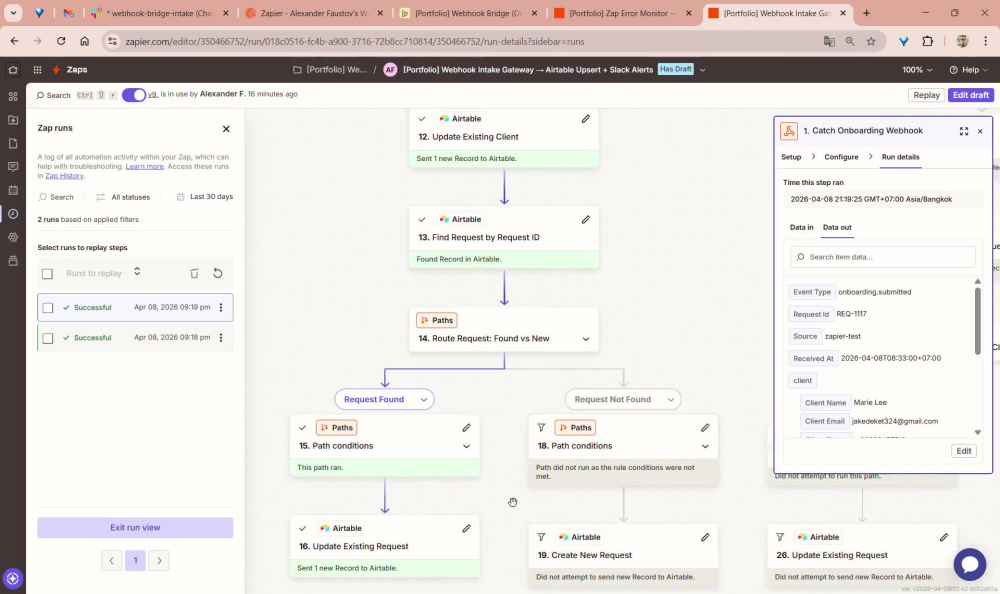Reload the browser page
Viewport: 1000px width, 594px height.
61,41
